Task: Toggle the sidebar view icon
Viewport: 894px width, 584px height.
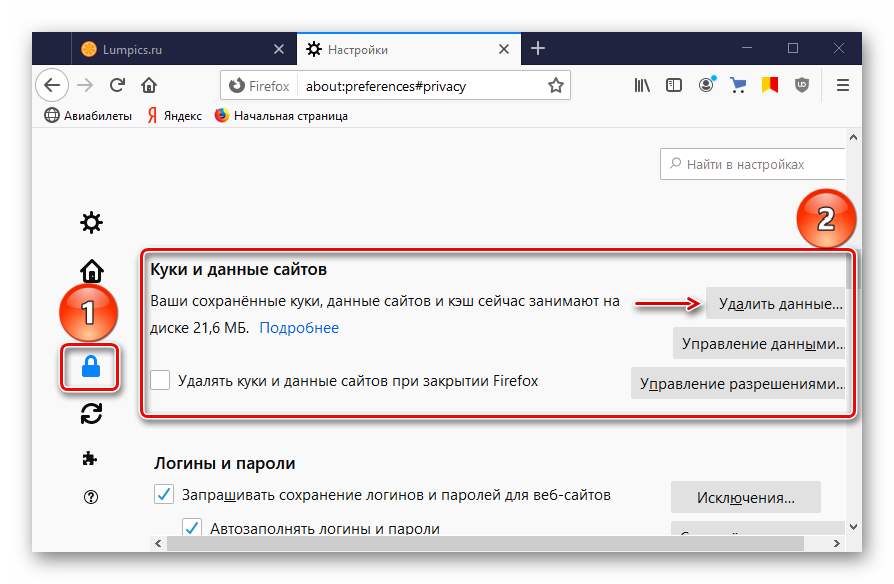Action: (x=675, y=86)
